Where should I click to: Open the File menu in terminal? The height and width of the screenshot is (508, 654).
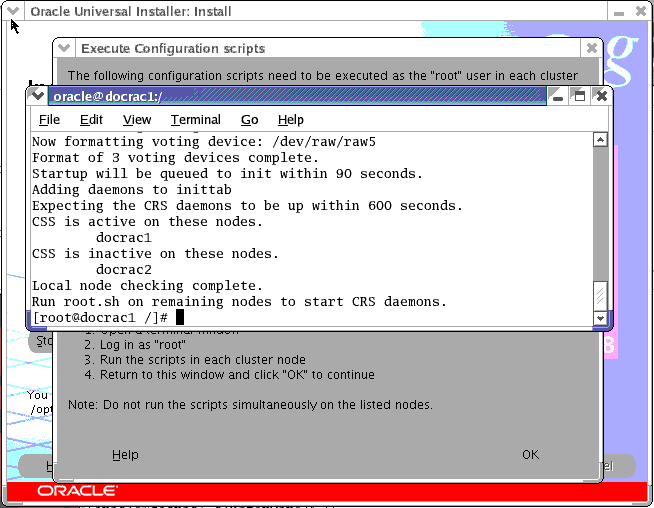tap(49, 120)
